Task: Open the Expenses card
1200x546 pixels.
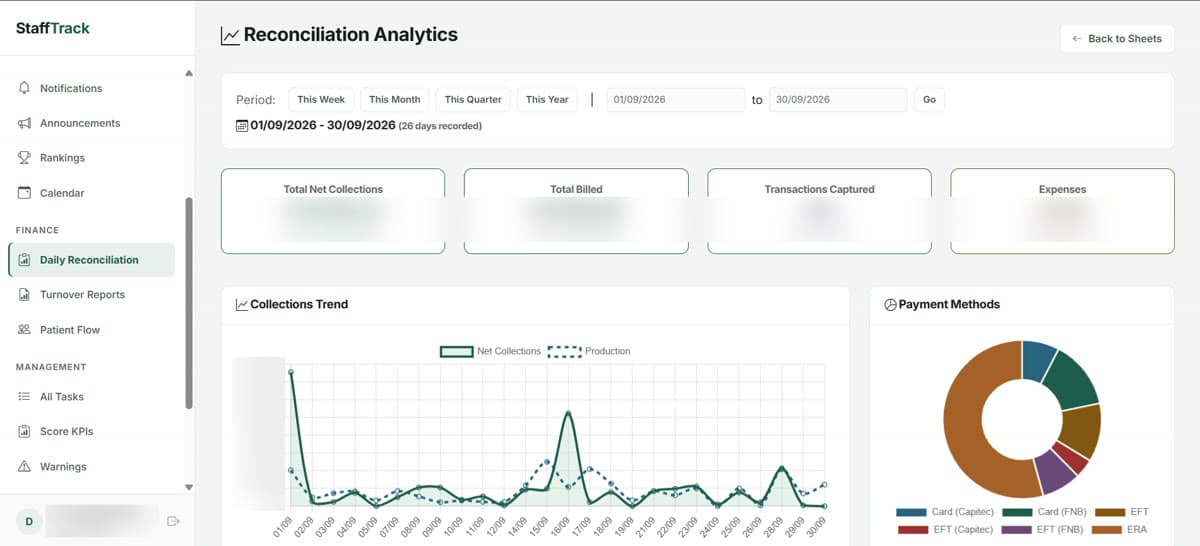Action: click(1062, 211)
